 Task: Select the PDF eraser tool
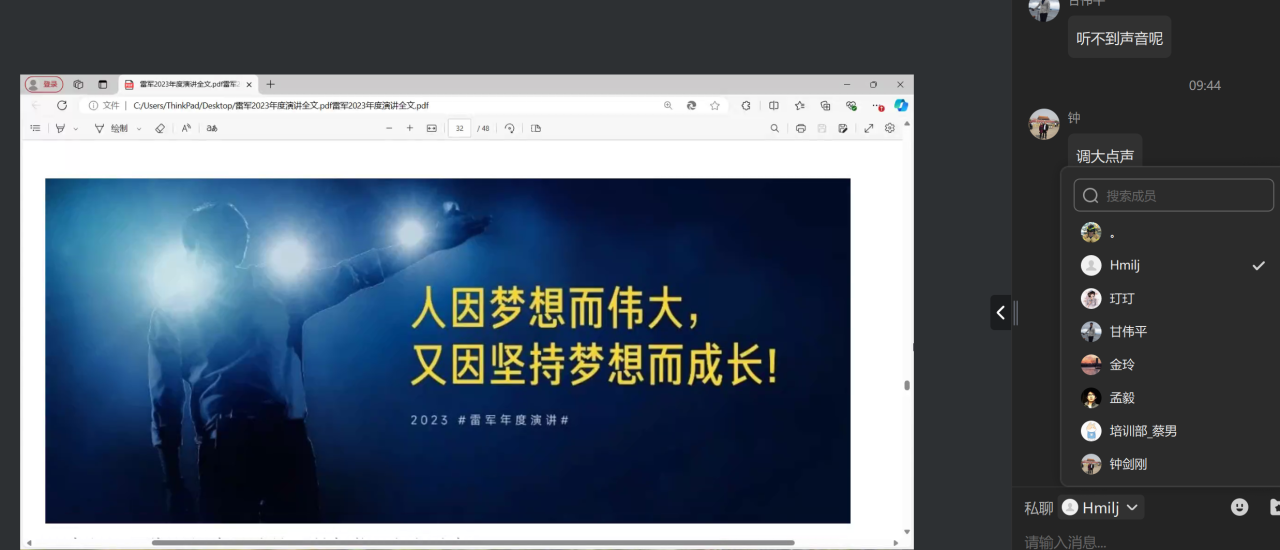tap(160, 128)
